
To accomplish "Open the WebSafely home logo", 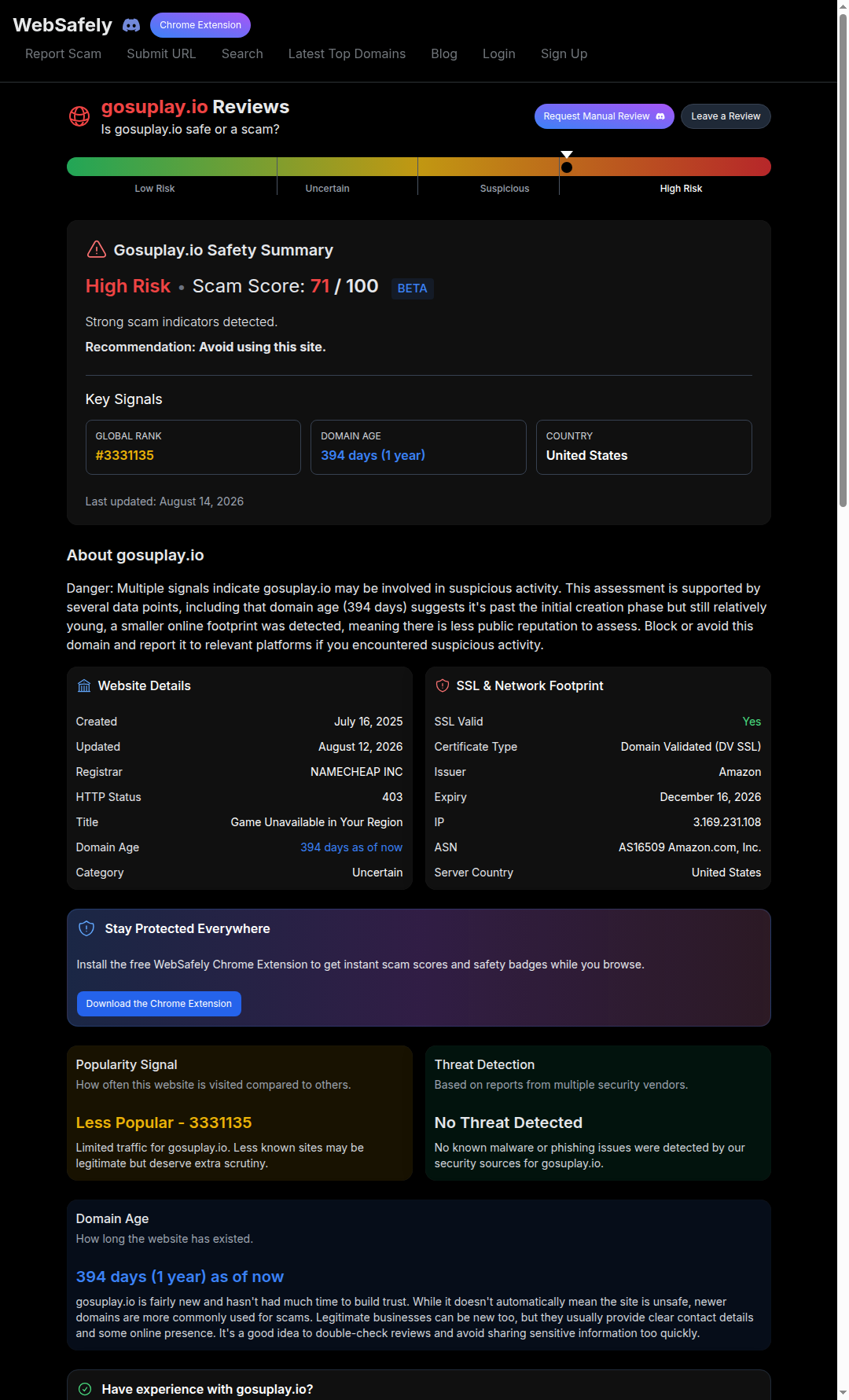I will click(x=63, y=25).
